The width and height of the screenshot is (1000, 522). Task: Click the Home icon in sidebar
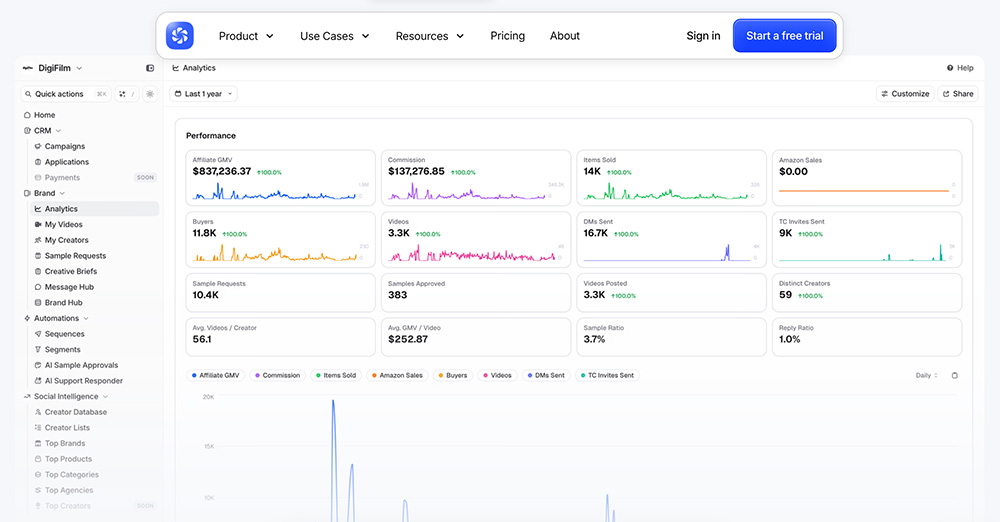[27, 115]
